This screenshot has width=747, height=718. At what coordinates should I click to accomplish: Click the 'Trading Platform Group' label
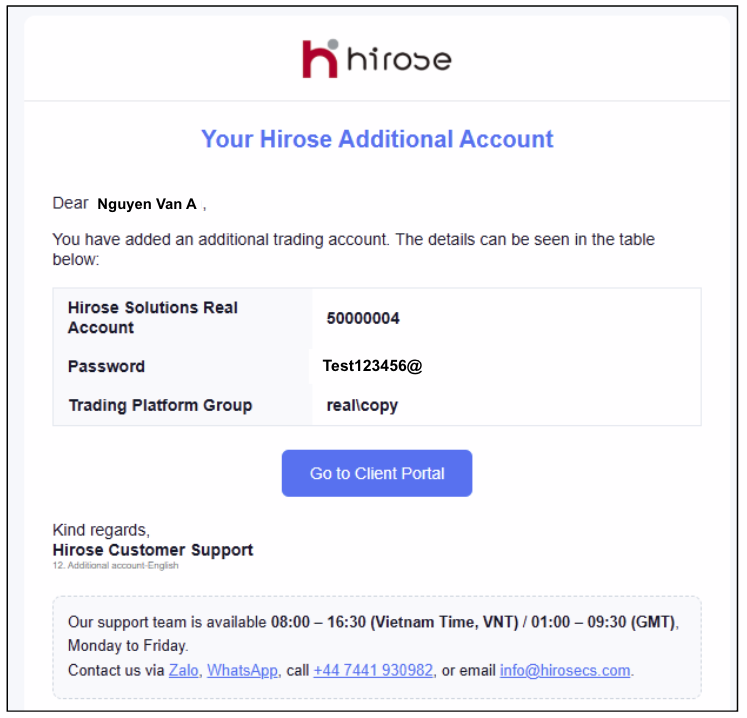pos(160,405)
